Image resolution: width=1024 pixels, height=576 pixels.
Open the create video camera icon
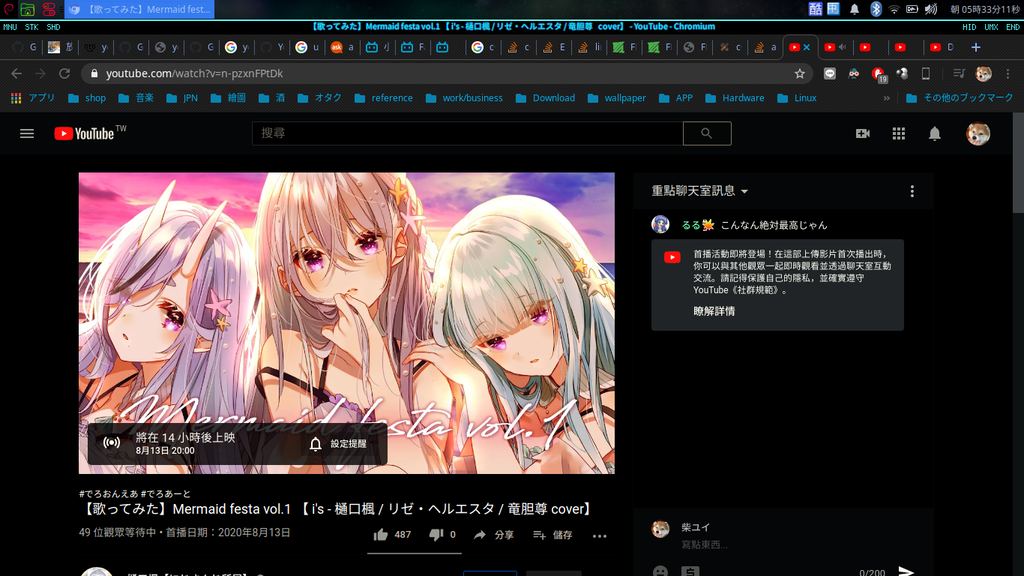(x=863, y=133)
